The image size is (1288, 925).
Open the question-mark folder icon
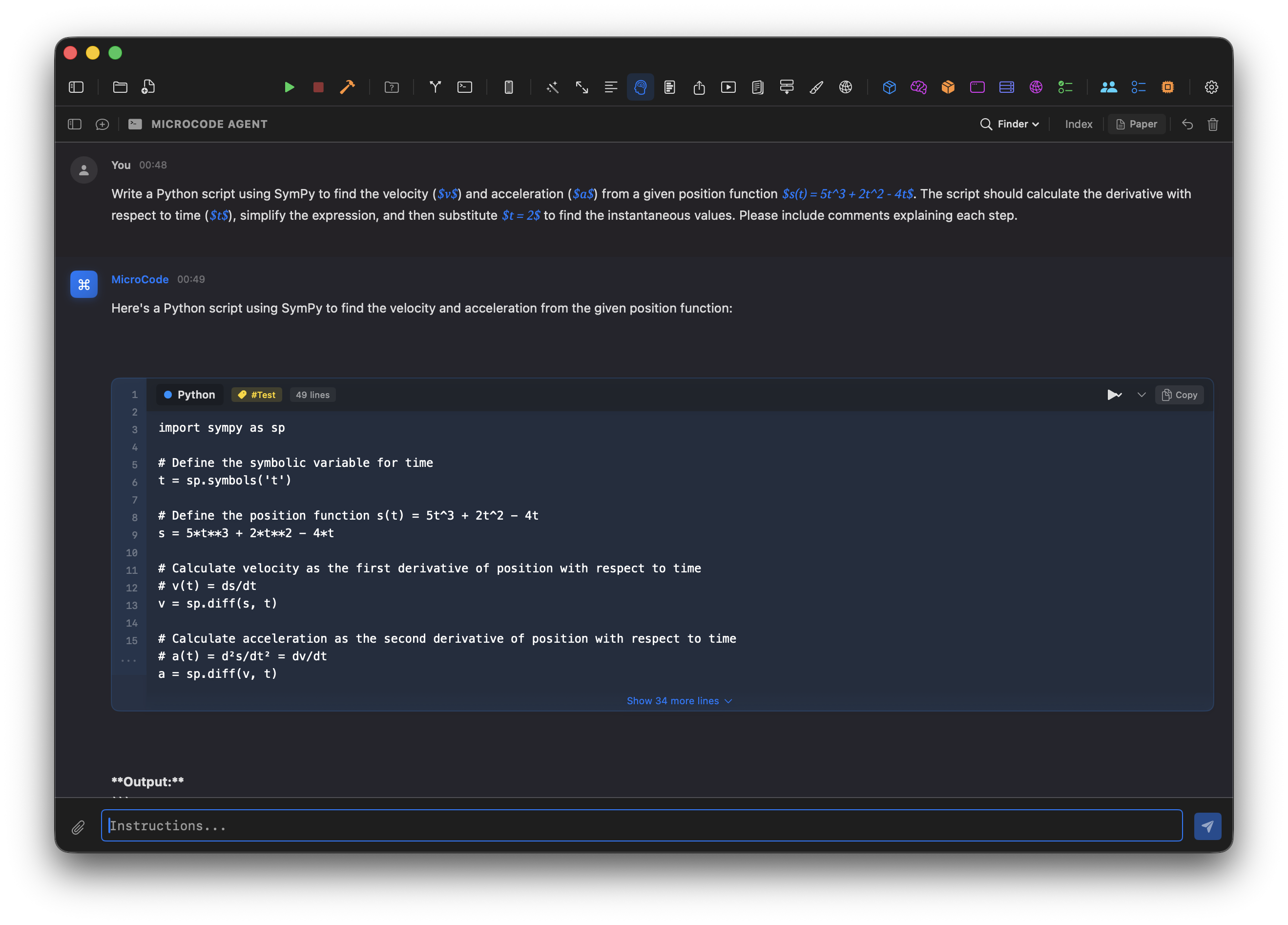click(391, 87)
